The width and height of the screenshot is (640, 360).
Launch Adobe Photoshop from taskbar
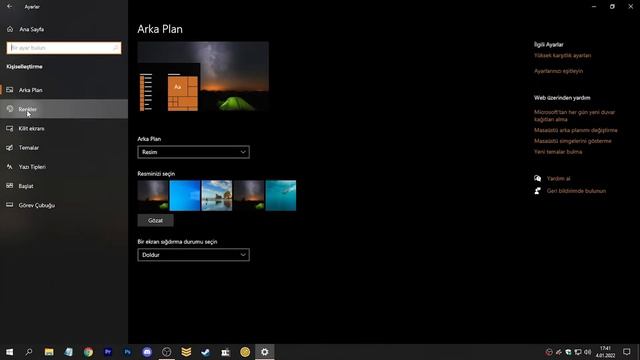pos(127,352)
